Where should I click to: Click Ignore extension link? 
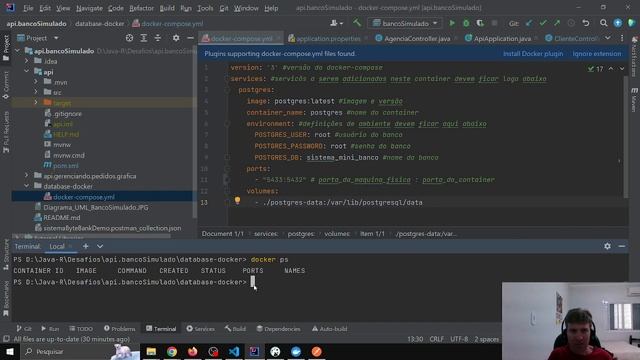pos(596,53)
